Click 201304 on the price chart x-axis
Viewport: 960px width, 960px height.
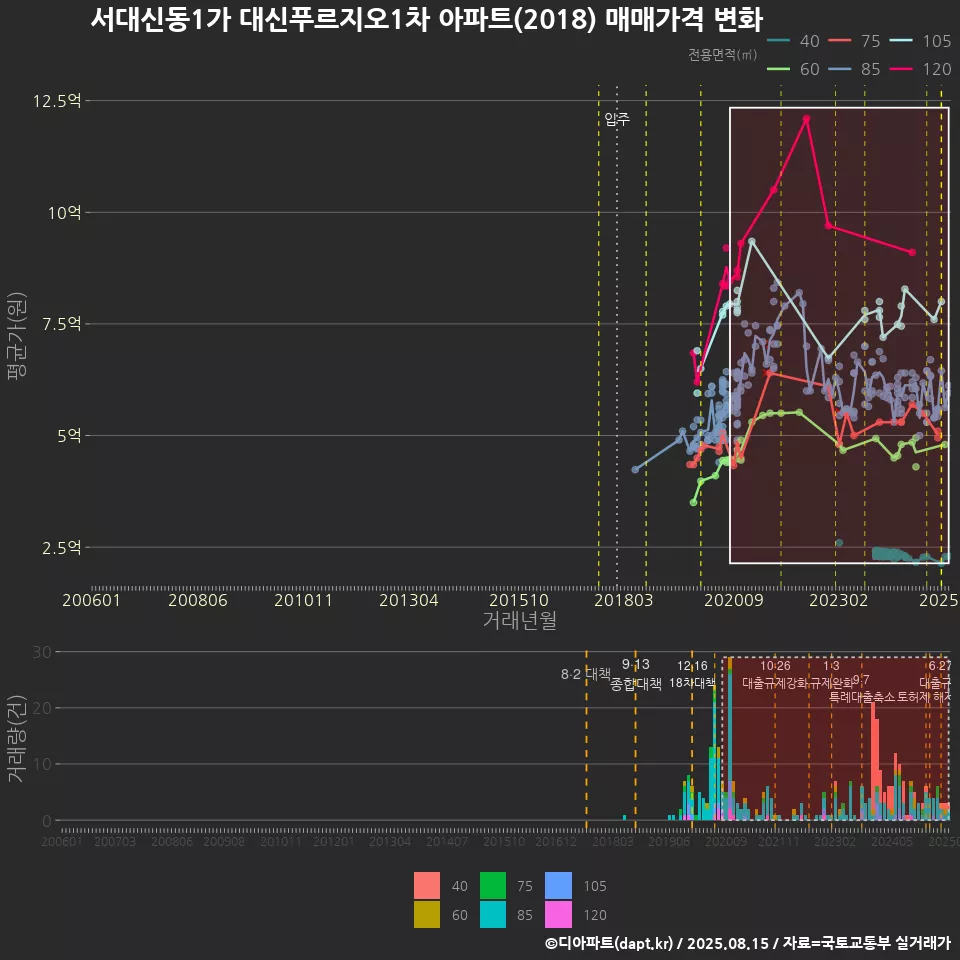[x=408, y=600]
